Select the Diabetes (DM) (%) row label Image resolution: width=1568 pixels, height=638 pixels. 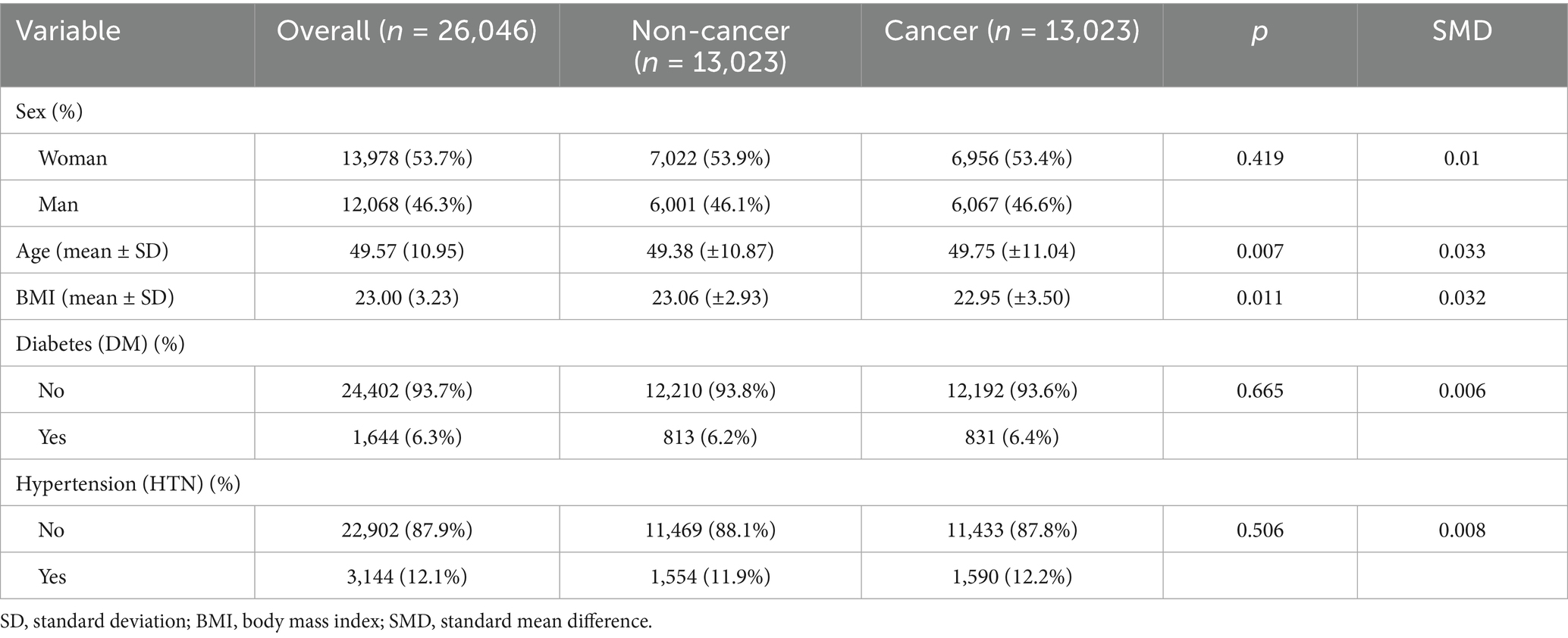click(100, 344)
